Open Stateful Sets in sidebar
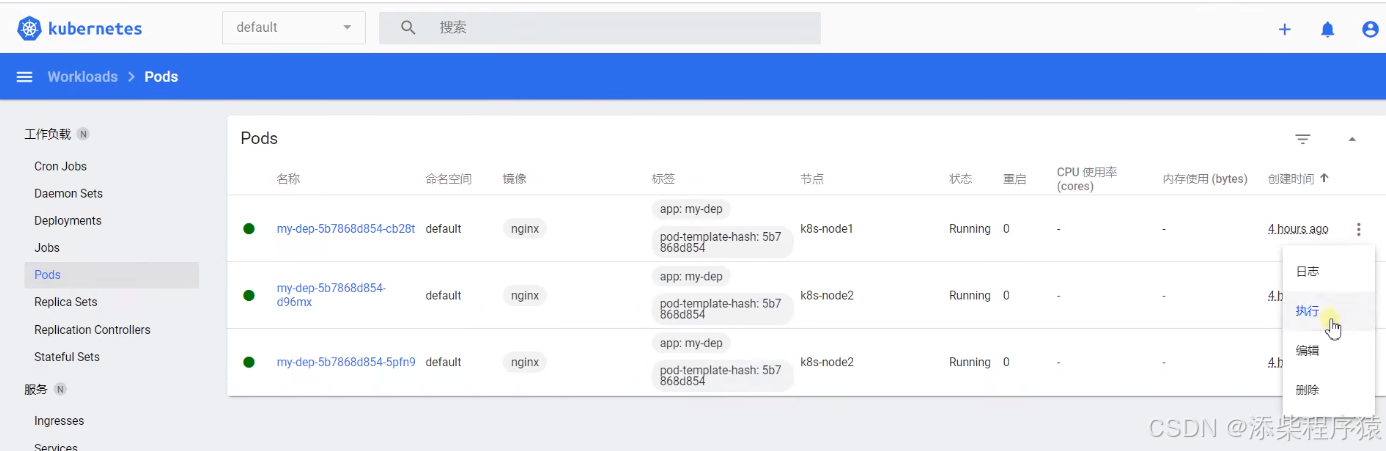The image size is (1386, 451). 67,357
